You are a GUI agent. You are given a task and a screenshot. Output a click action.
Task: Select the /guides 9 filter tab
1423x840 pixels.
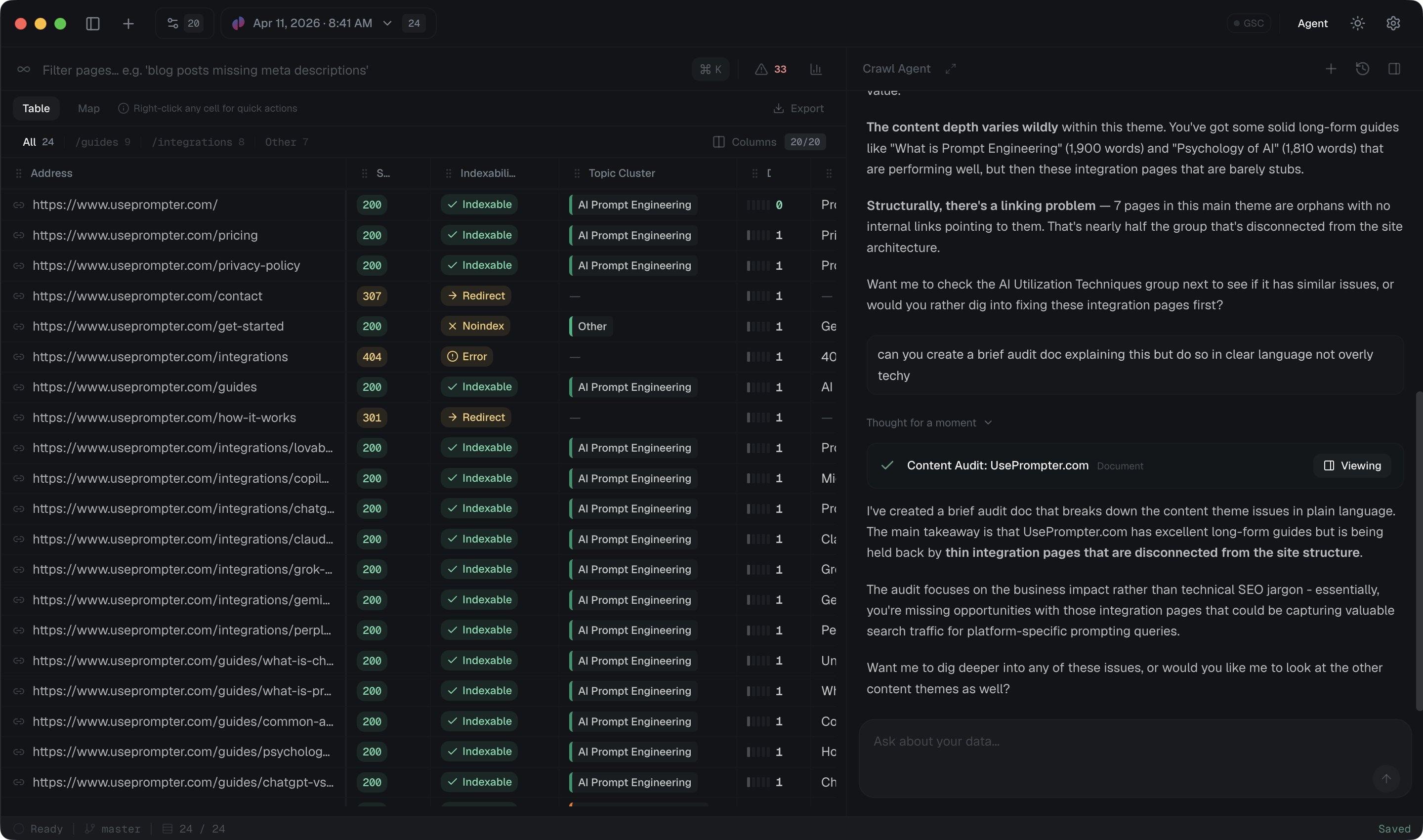[102, 141]
